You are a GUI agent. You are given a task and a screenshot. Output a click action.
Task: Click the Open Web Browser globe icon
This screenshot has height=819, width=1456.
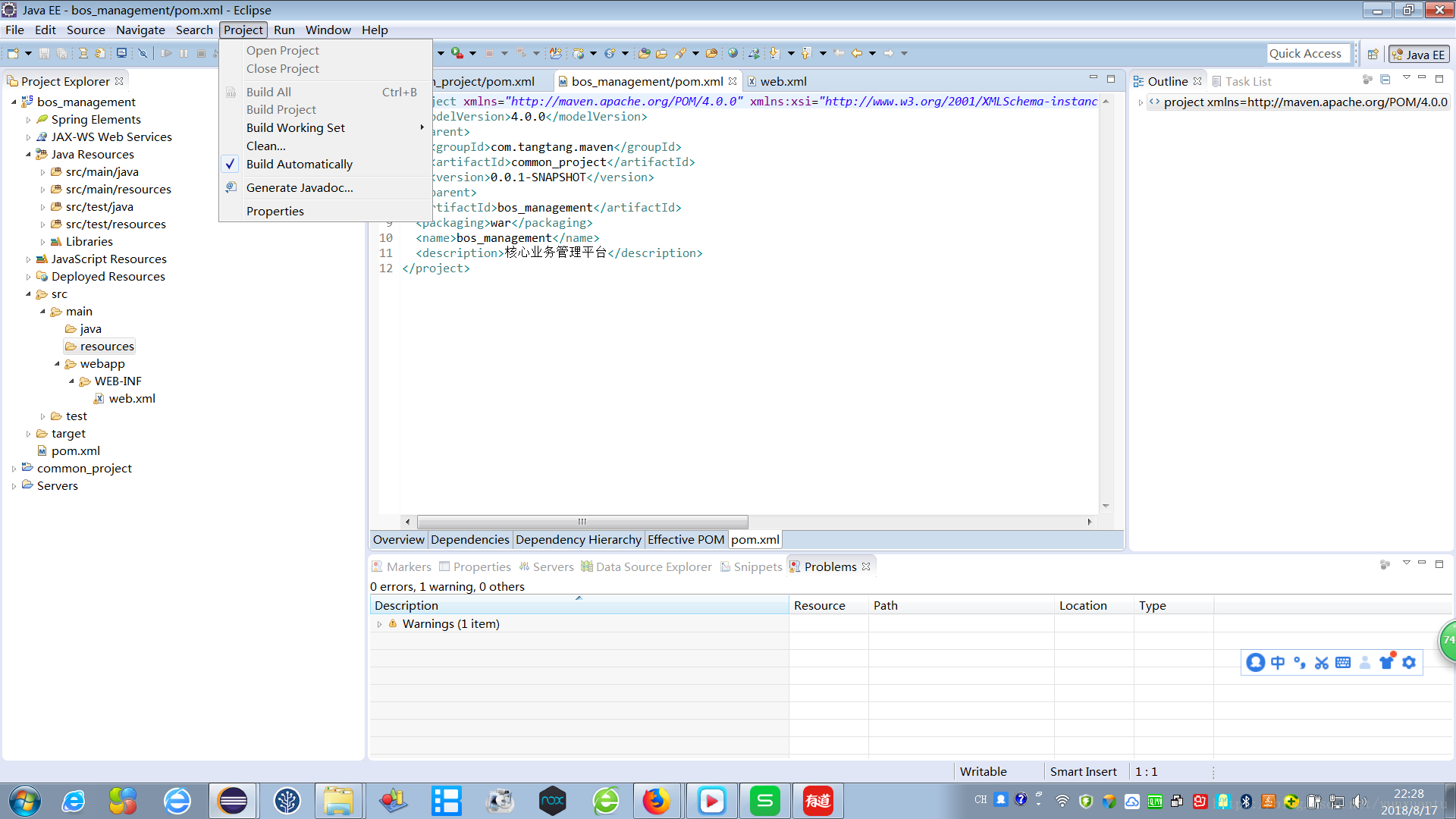click(x=733, y=53)
